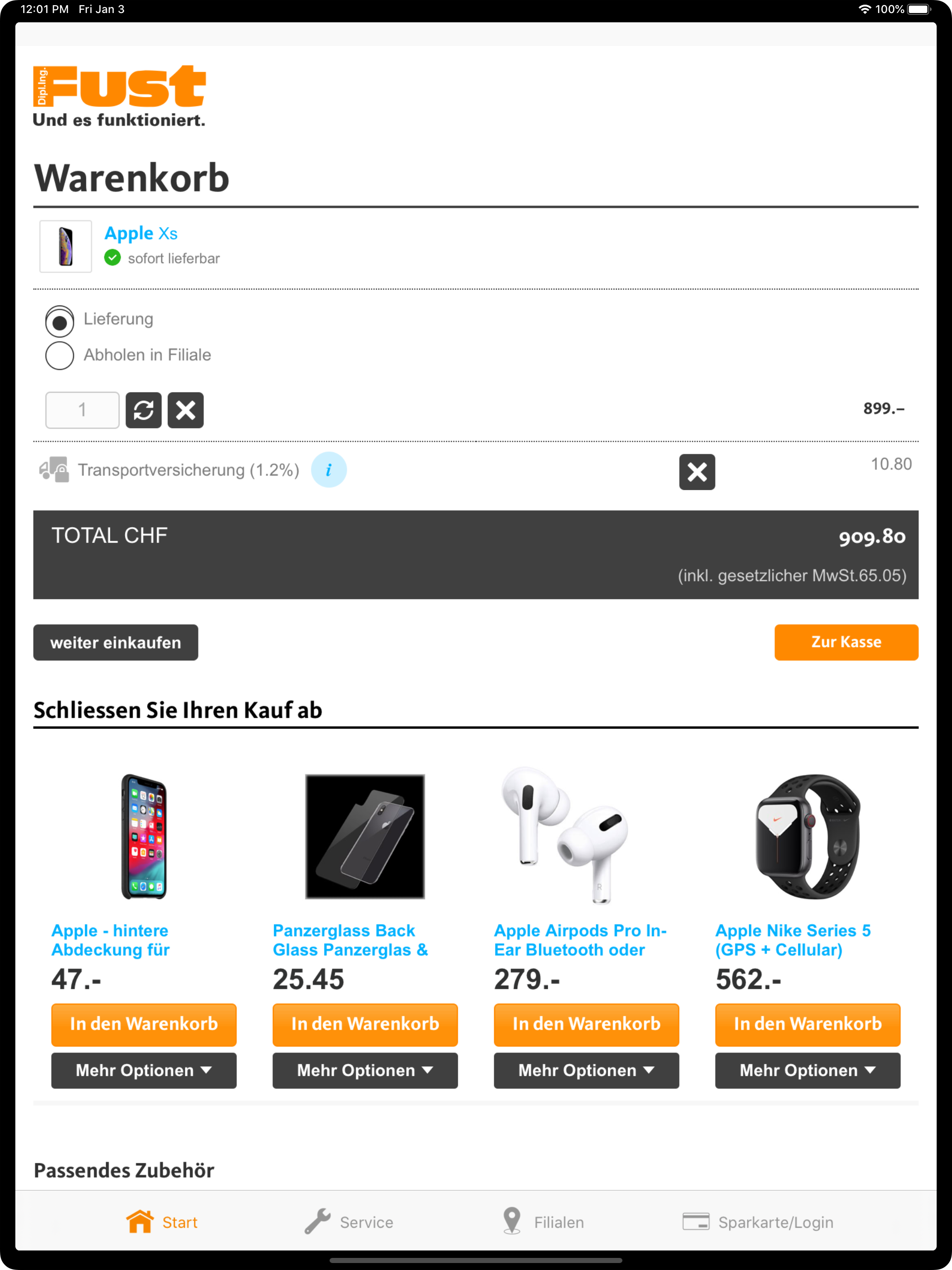The height and width of the screenshot is (1270, 952).
Task: Select the Lieferung radio button
Action: pos(59,321)
